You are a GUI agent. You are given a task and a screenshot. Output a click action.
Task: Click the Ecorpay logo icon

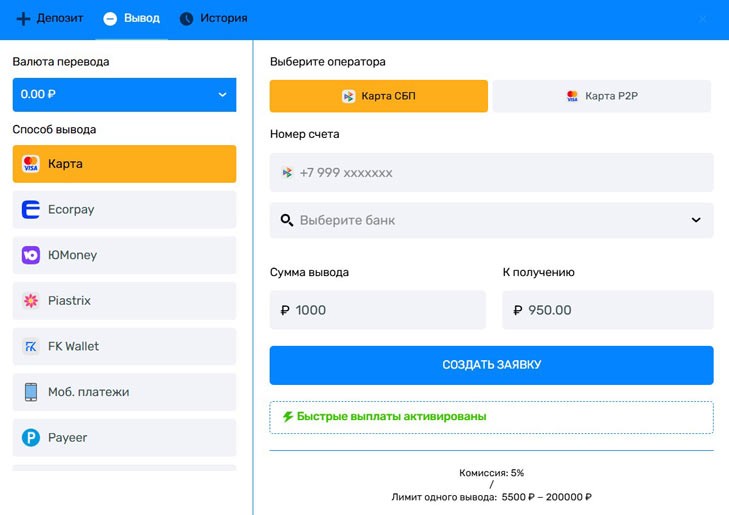(x=30, y=210)
